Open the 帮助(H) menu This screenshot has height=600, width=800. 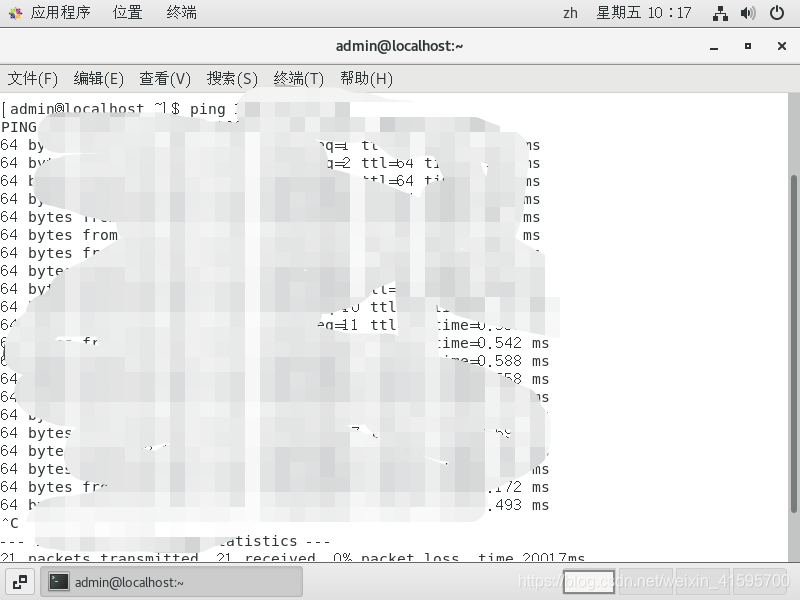click(x=365, y=78)
